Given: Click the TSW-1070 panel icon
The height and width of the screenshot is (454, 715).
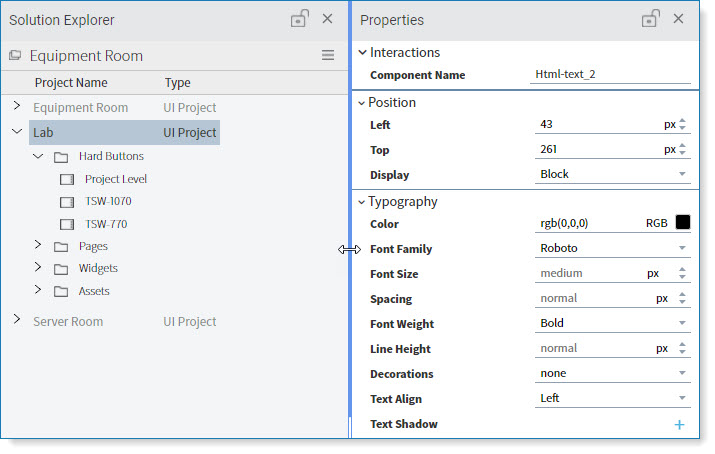Looking at the screenshot, I should tap(67, 202).
